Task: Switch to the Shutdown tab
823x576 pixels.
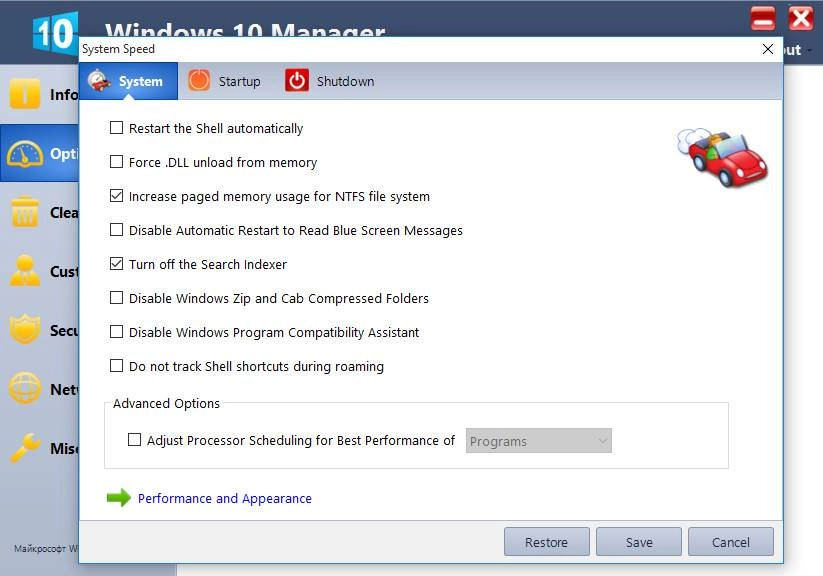Action: tap(331, 81)
